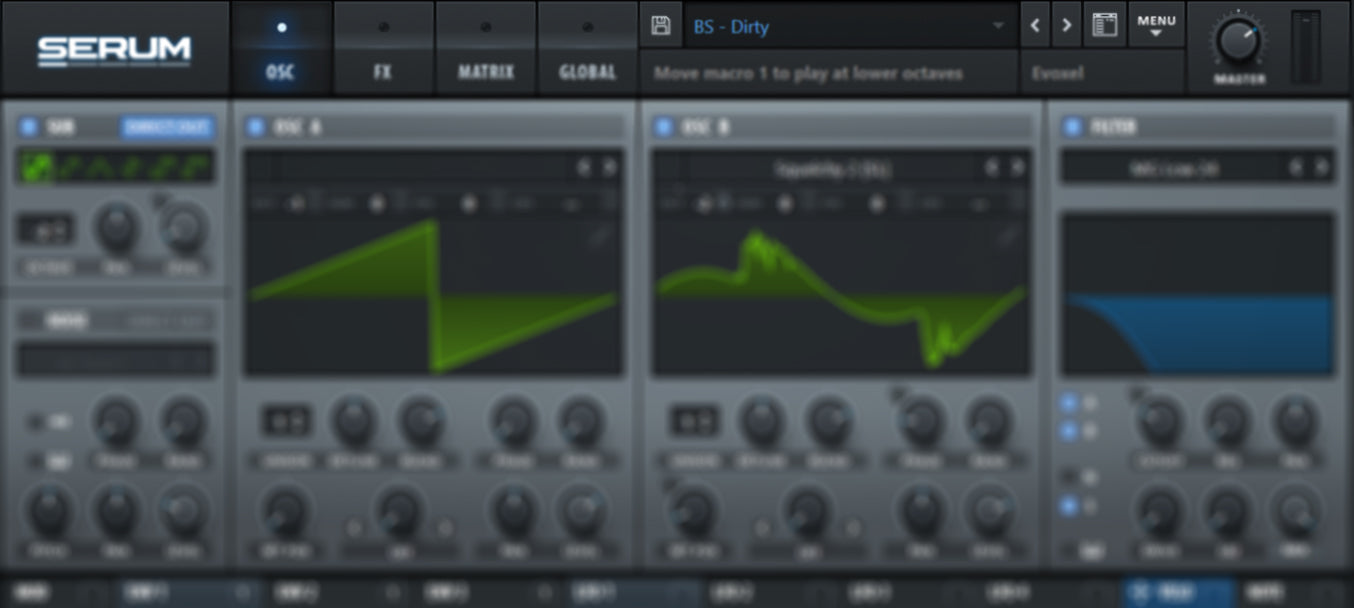Step OSC B to next wavetable
This screenshot has width=1354, height=608.
[1017, 168]
